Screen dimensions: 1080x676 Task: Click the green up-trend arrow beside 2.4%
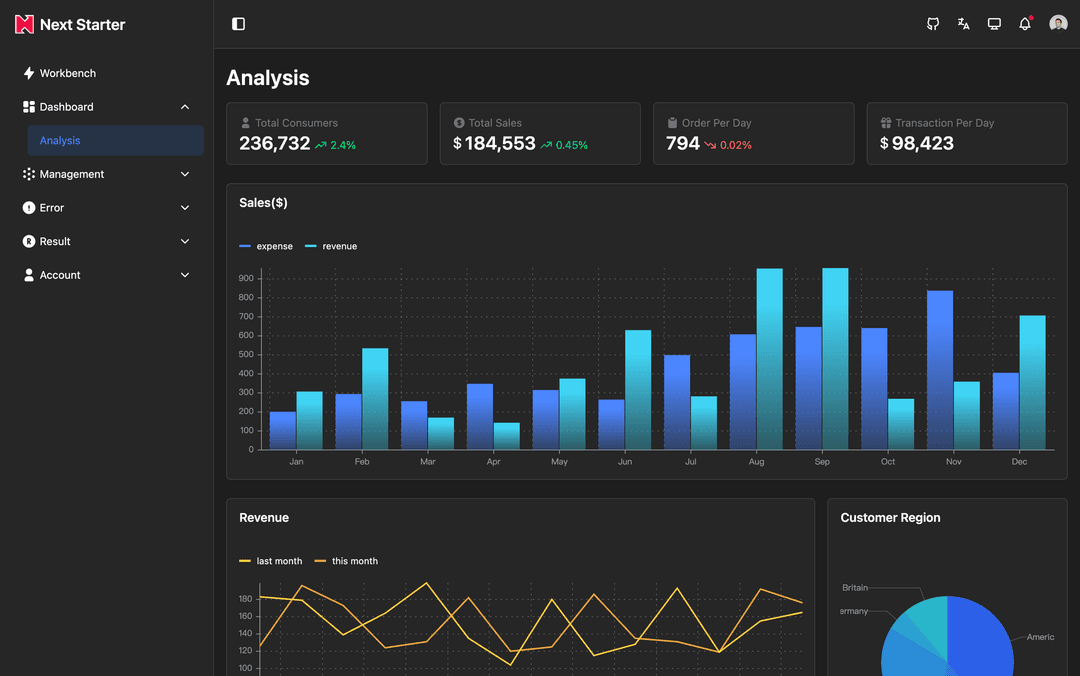(x=321, y=145)
